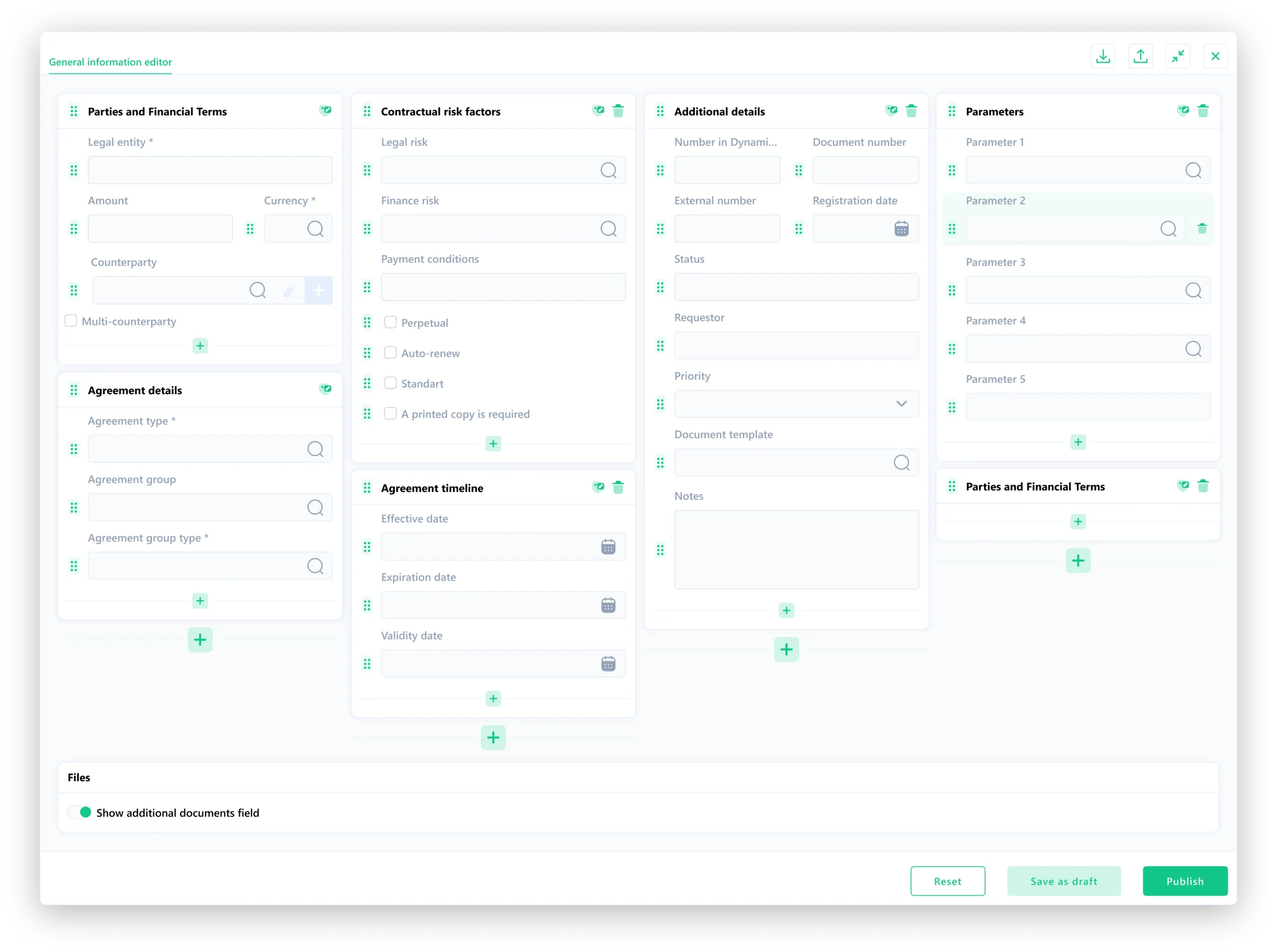Image resolution: width=1276 pixels, height=952 pixels.
Task: Click the download icon in the top toolbar
Action: pyautogui.click(x=1103, y=56)
